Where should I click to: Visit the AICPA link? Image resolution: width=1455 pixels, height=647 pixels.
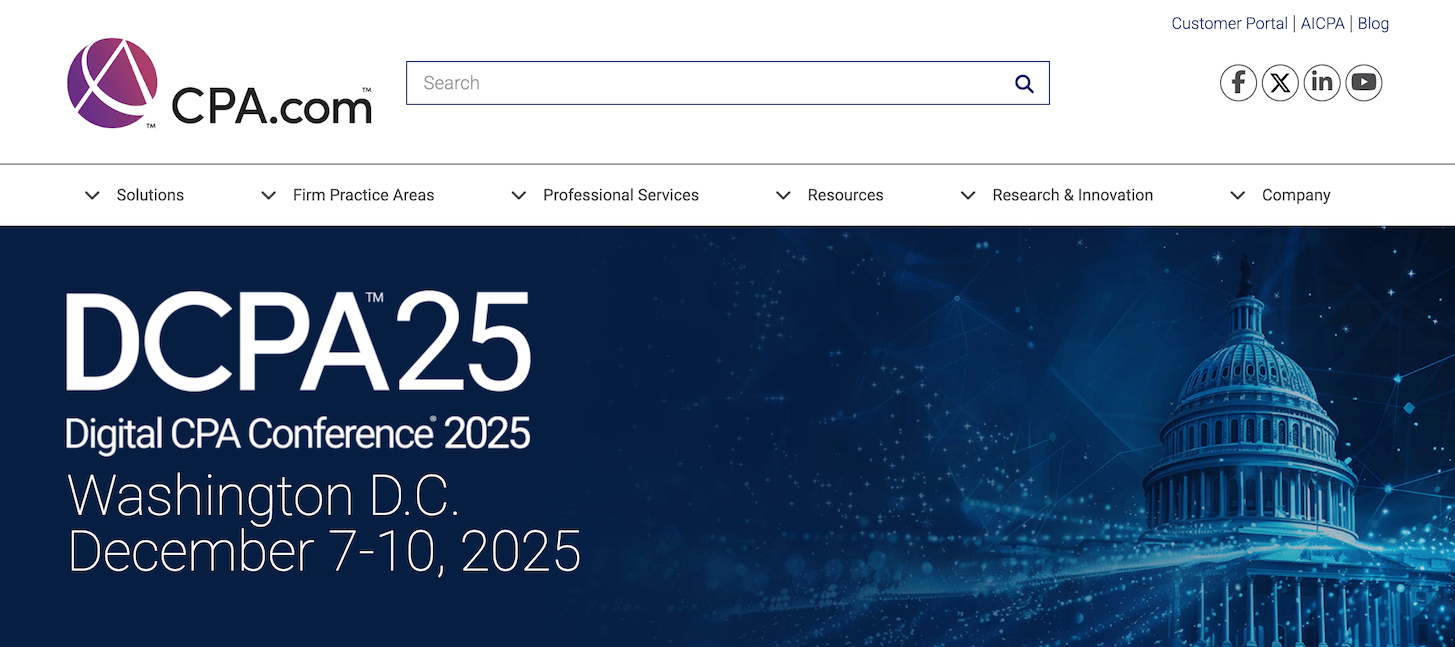pos(1323,23)
